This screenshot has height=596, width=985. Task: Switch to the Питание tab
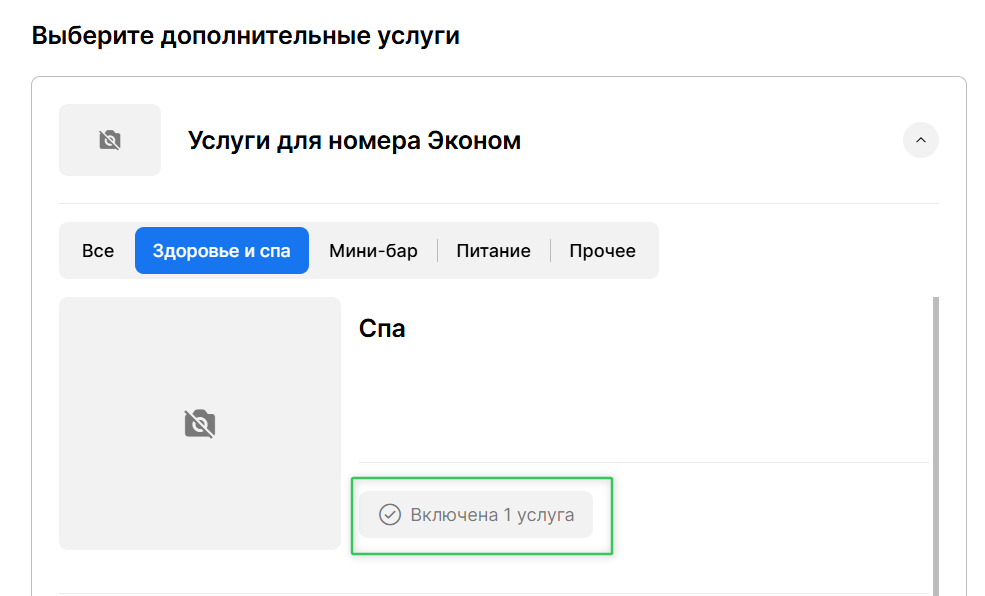493,250
